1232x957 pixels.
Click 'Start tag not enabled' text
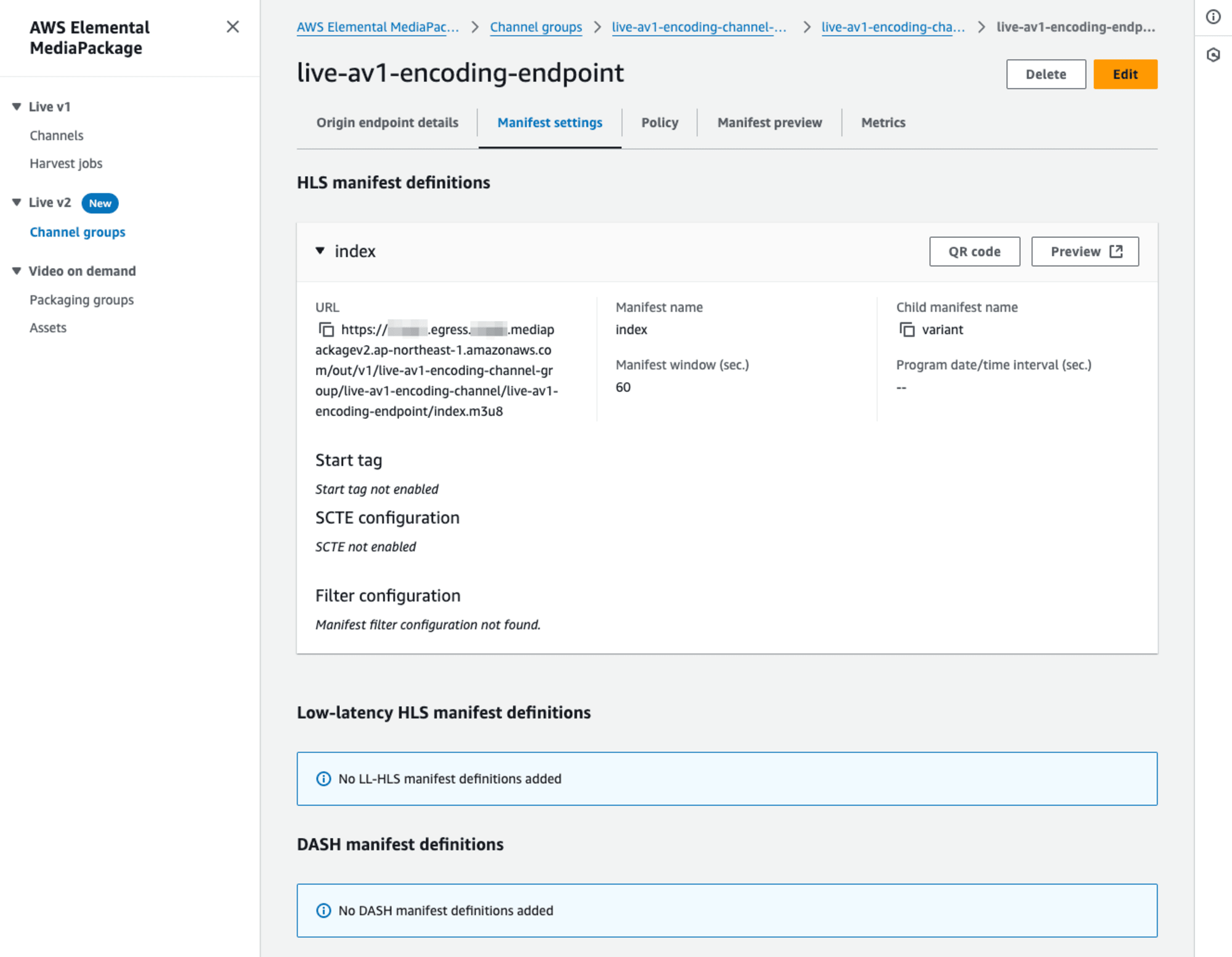pos(377,489)
